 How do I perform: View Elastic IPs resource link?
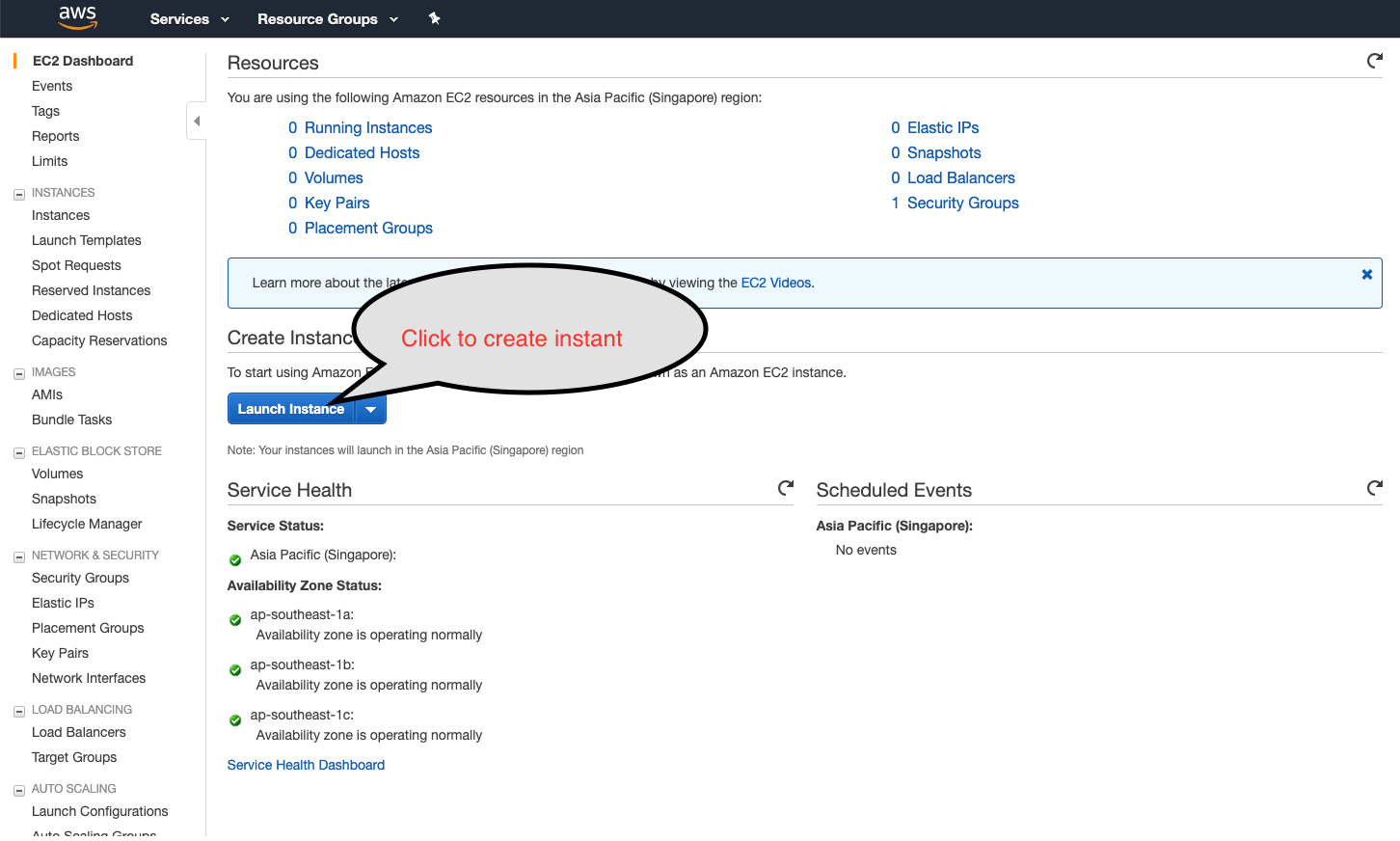943,127
